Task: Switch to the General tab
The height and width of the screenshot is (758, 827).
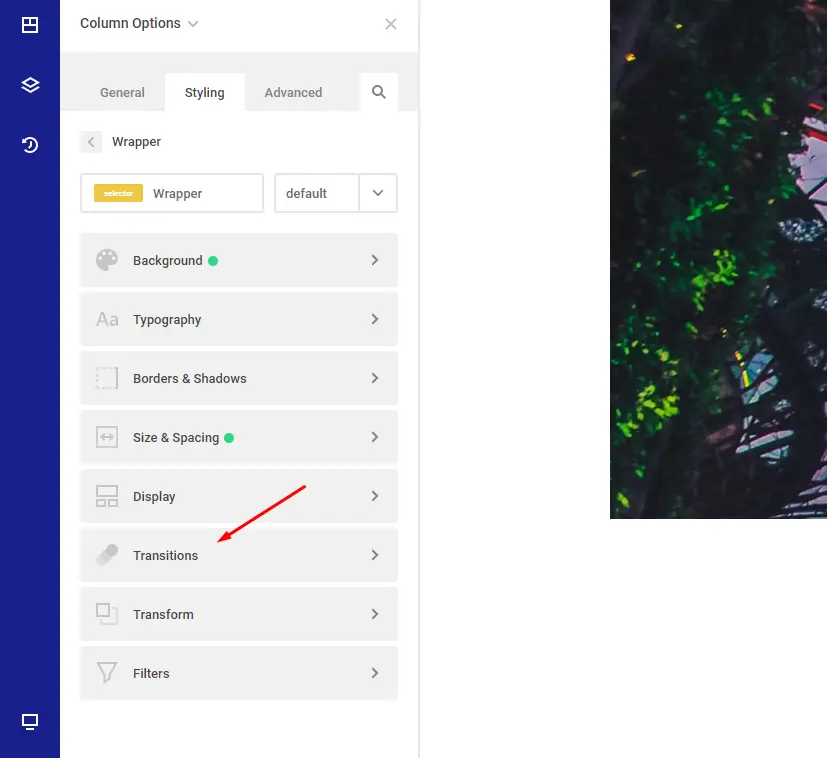Action: [x=122, y=92]
